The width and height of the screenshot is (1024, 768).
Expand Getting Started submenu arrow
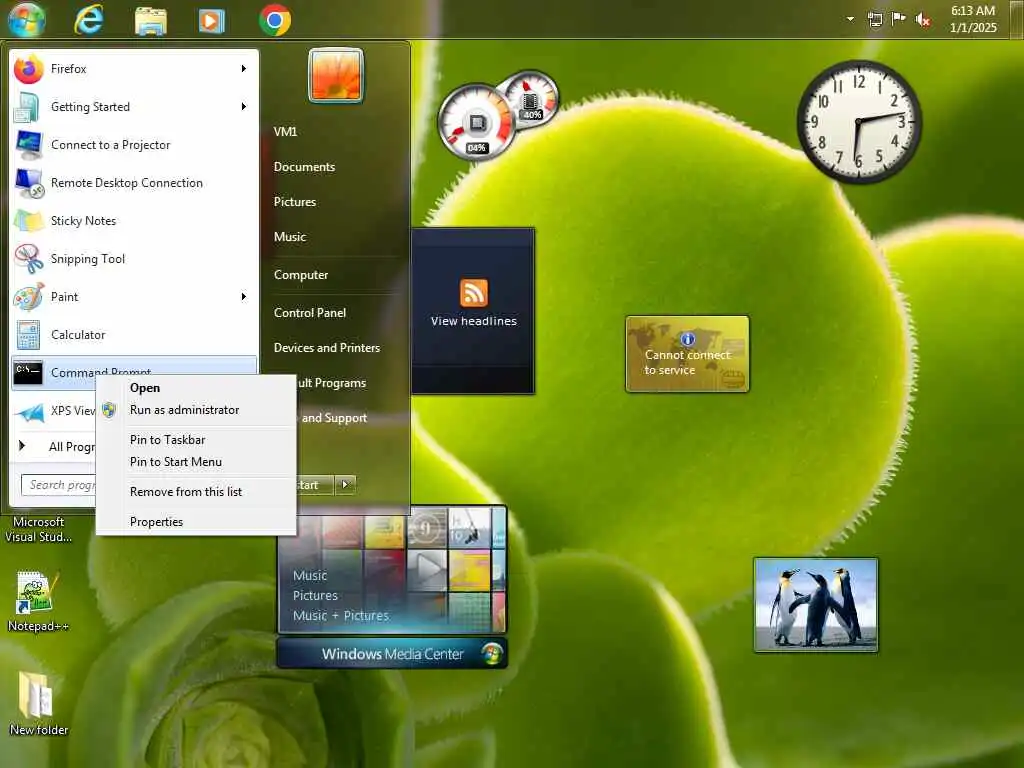point(244,106)
